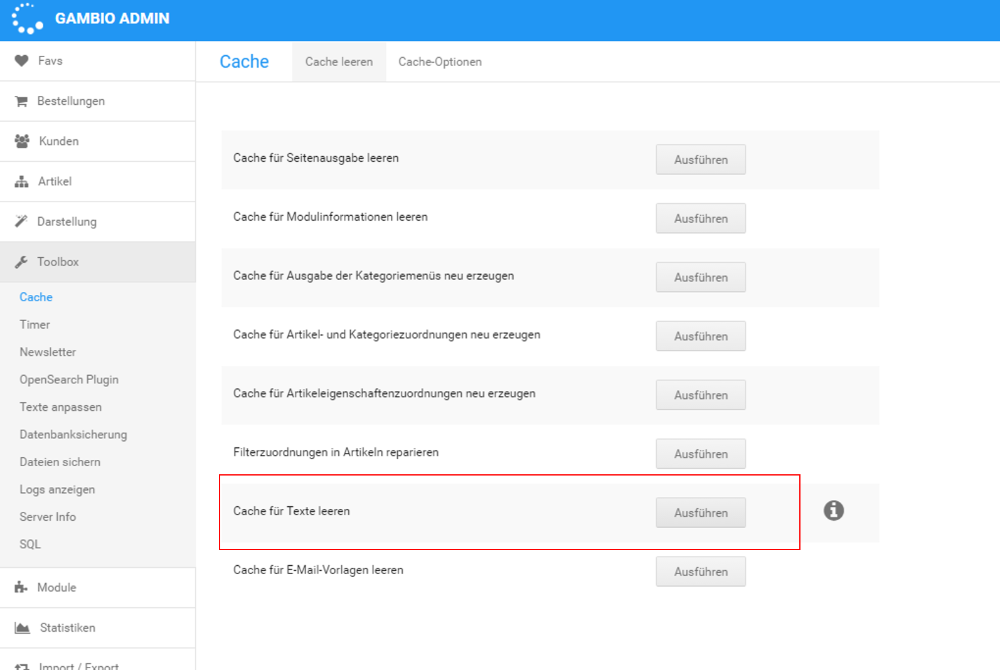
Task: Expand the Module menu section
Action: (x=98, y=587)
